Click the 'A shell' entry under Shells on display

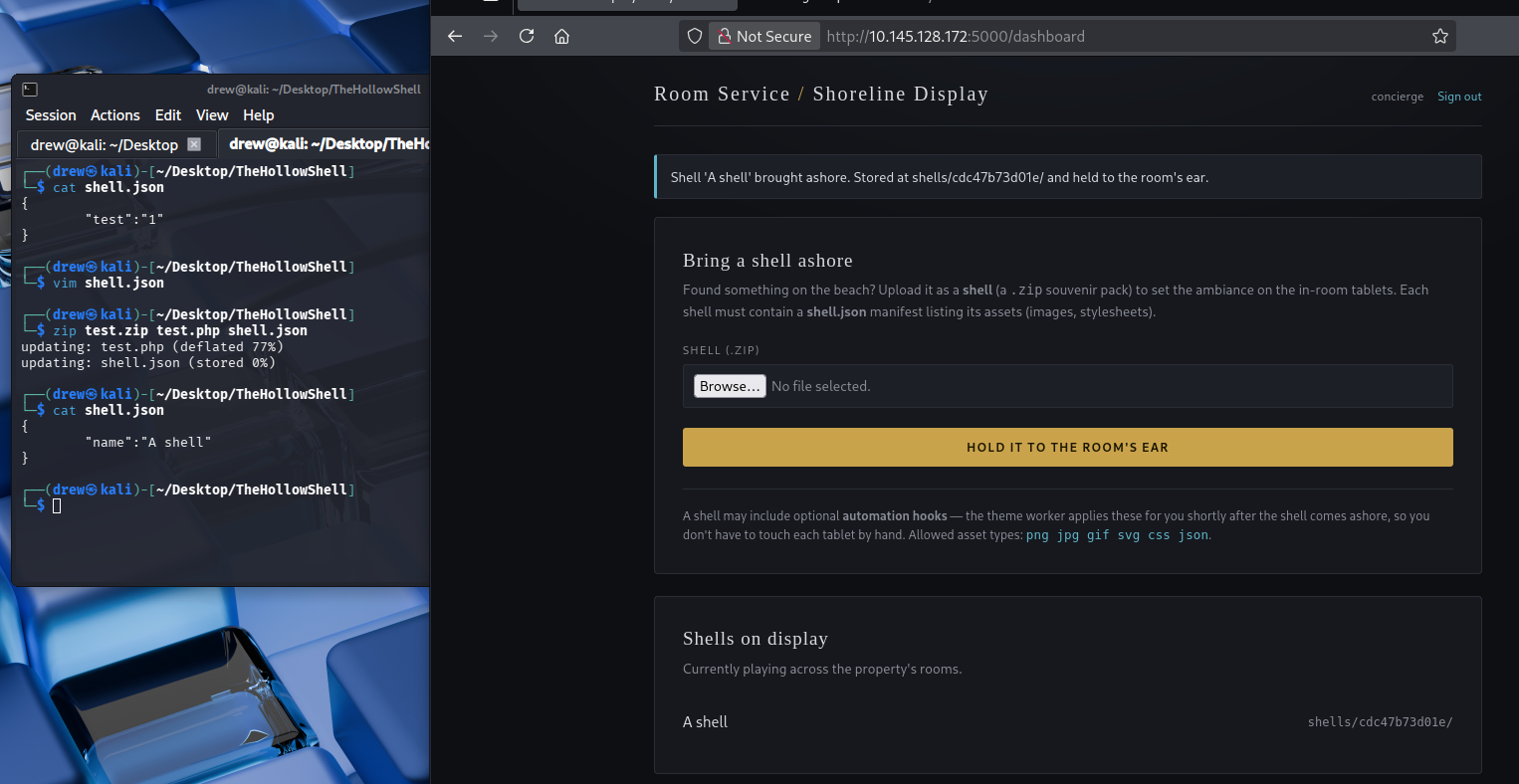(x=705, y=722)
